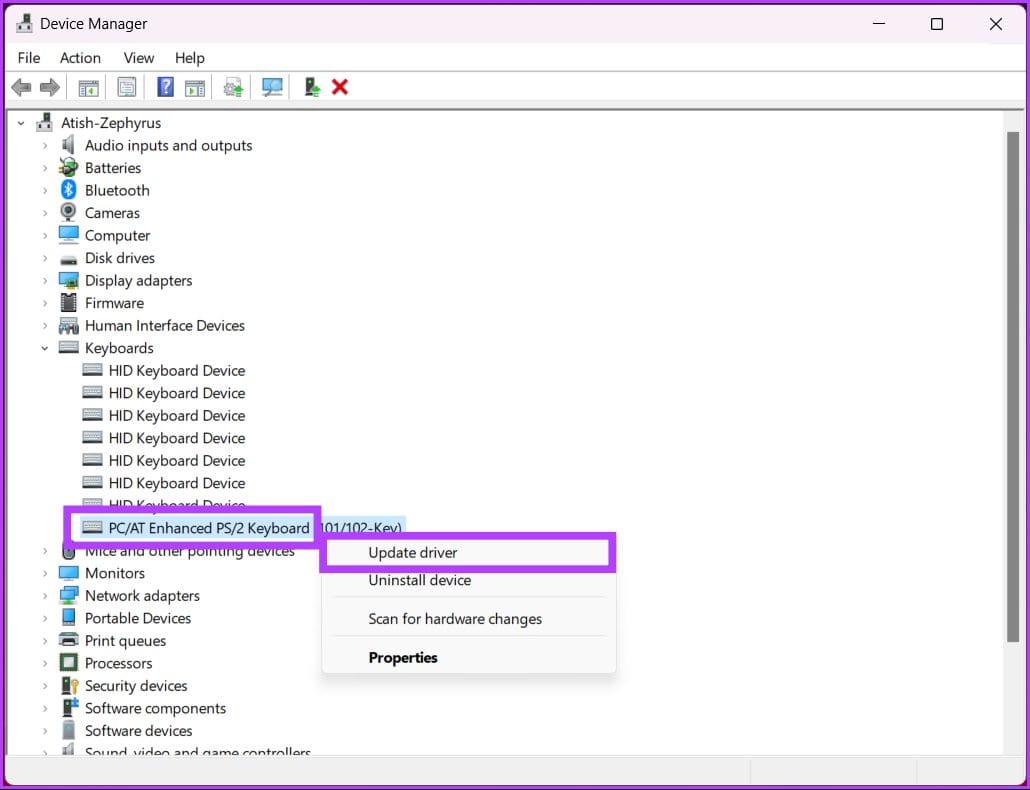Open the Properties toolbar icon
Image resolution: width=1030 pixels, height=790 pixels.
point(126,87)
